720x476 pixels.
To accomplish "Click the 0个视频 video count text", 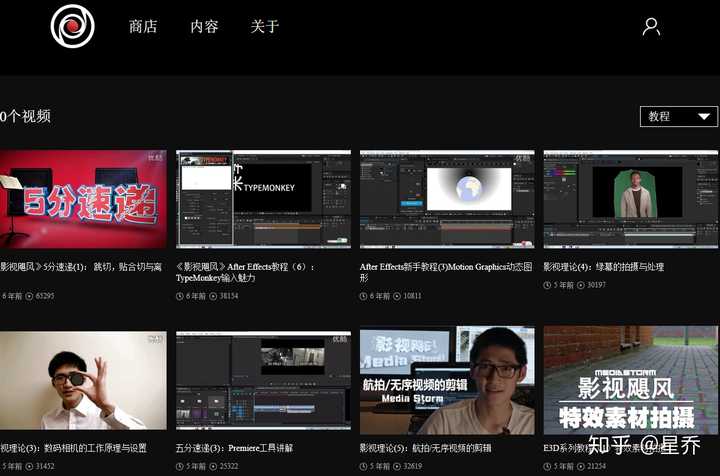I will (x=25, y=116).
